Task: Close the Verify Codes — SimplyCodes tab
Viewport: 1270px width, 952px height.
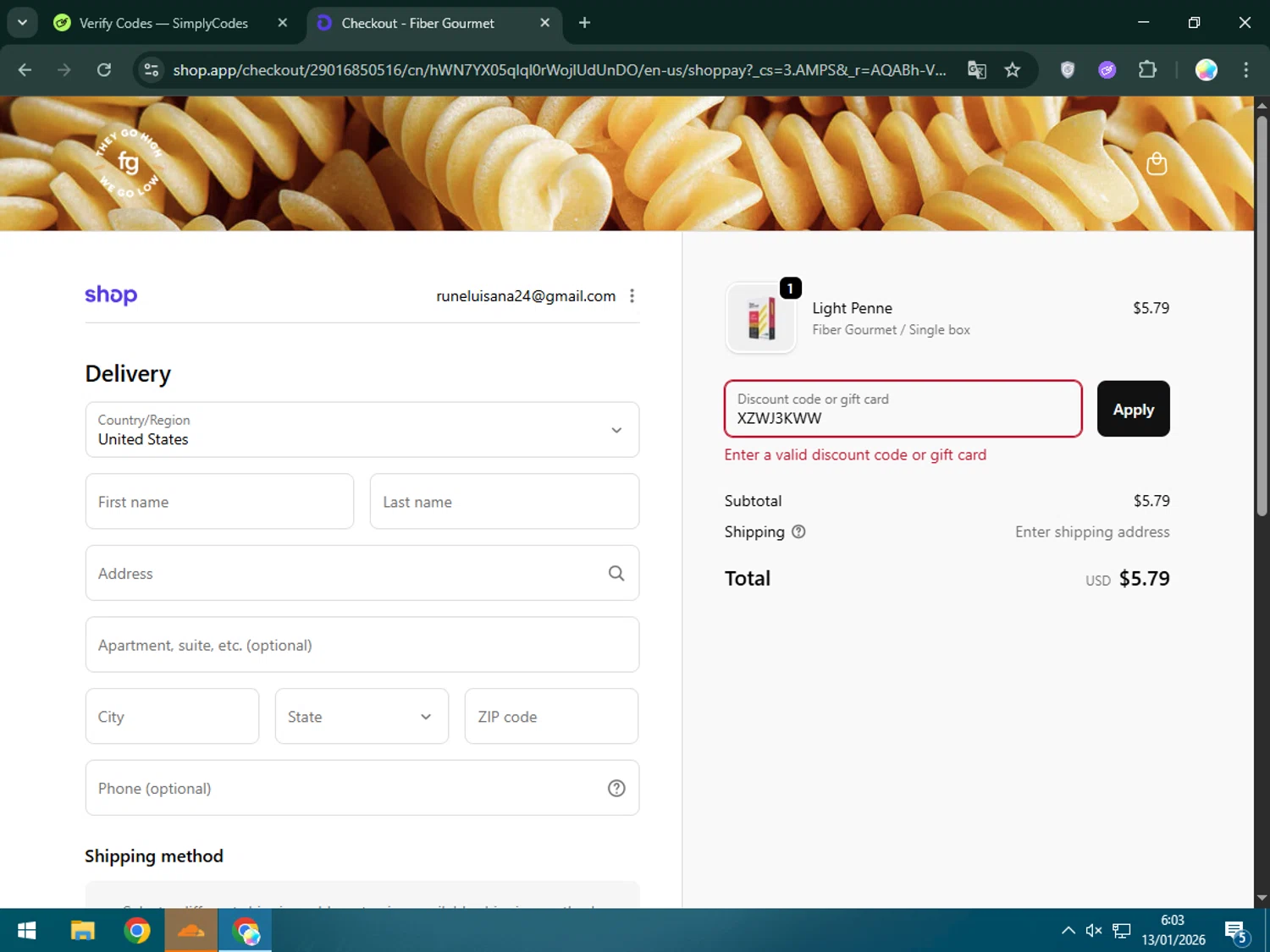Action: pos(283,23)
